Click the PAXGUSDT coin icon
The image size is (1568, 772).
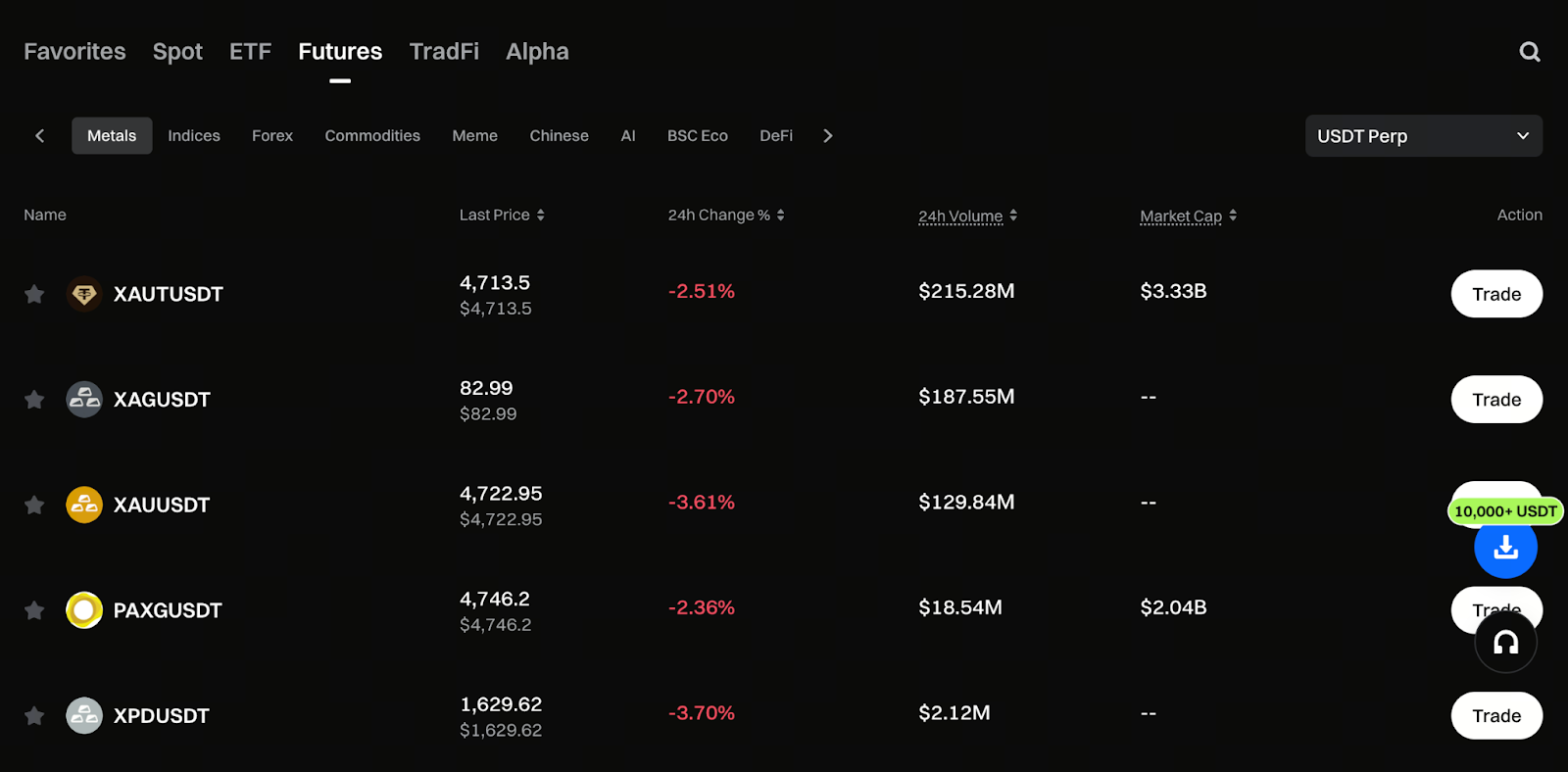coord(84,610)
